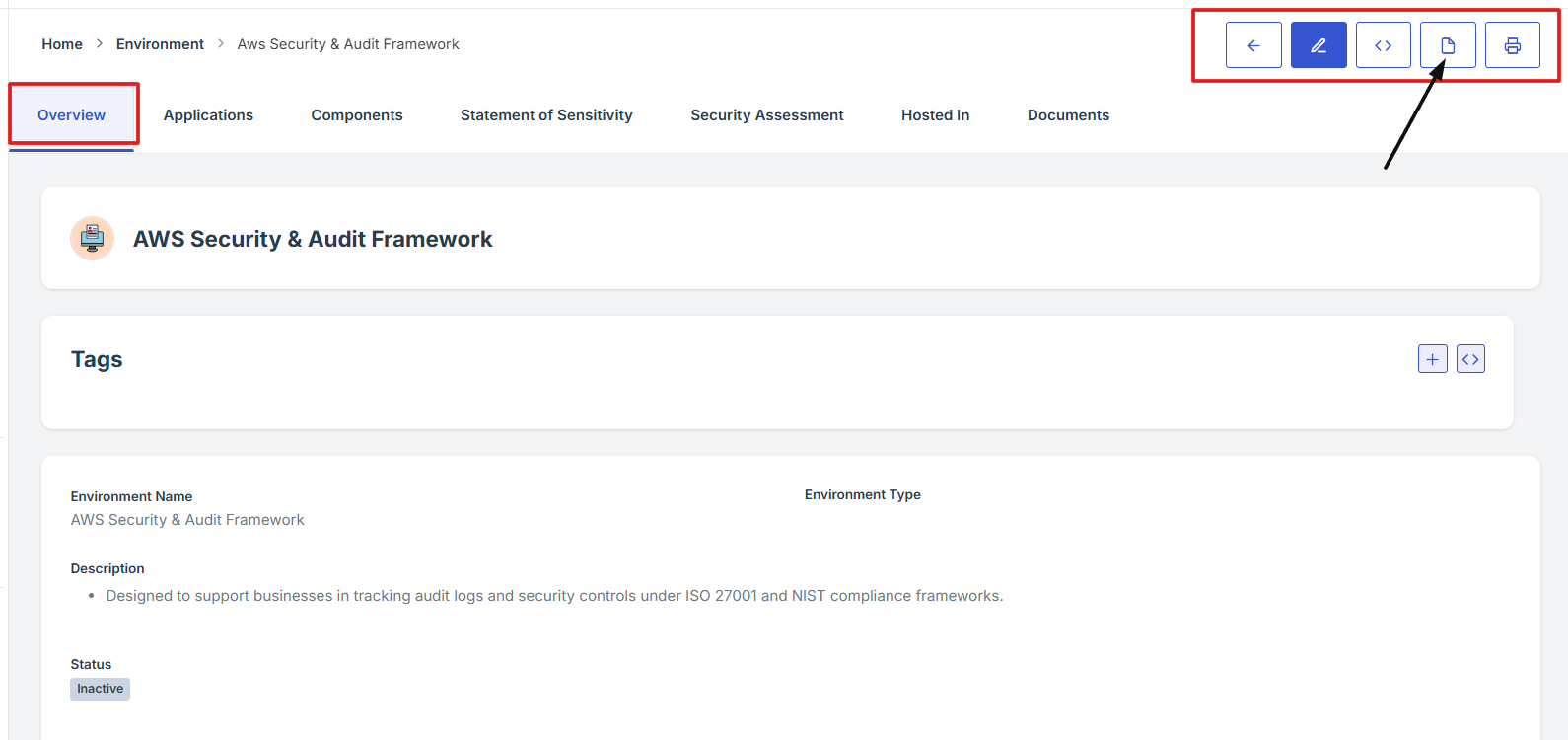Switch to Hosted In tab

click(x=935, y=115)
